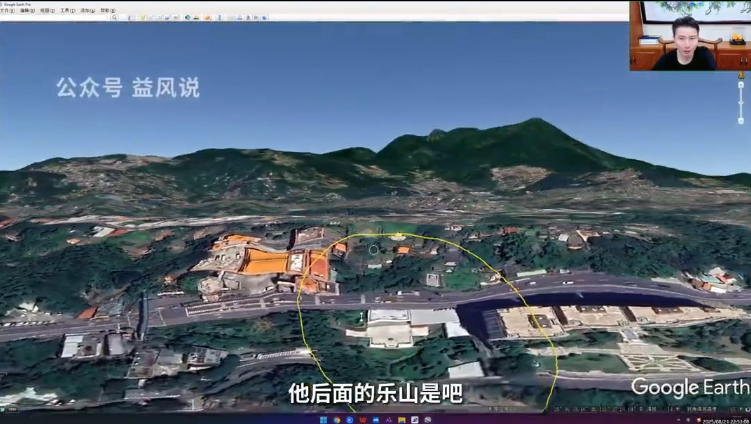Open the 添加 (Add) menu
The height and width of the screenshot is (424, 751).
(88, 10)
